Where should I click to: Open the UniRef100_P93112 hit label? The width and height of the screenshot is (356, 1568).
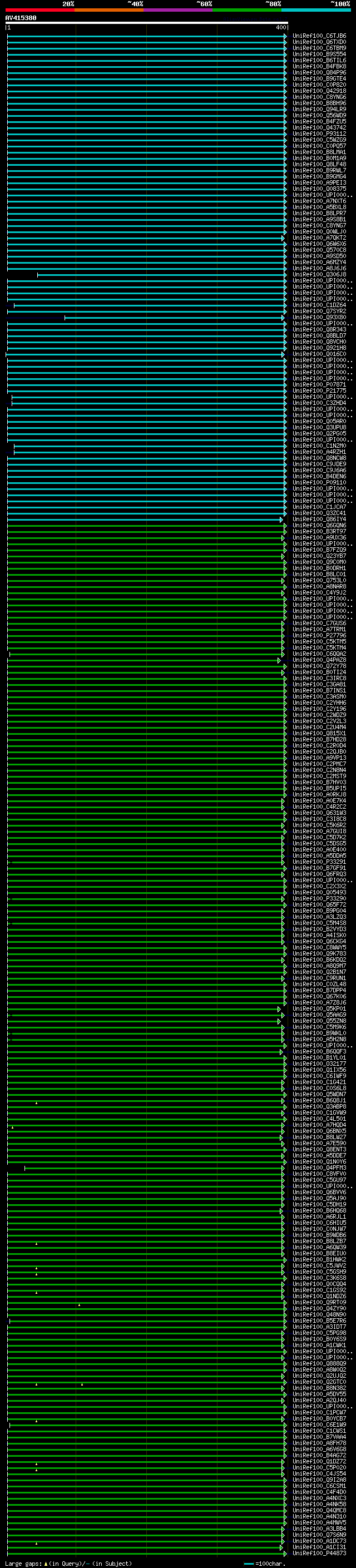point(319,134)
